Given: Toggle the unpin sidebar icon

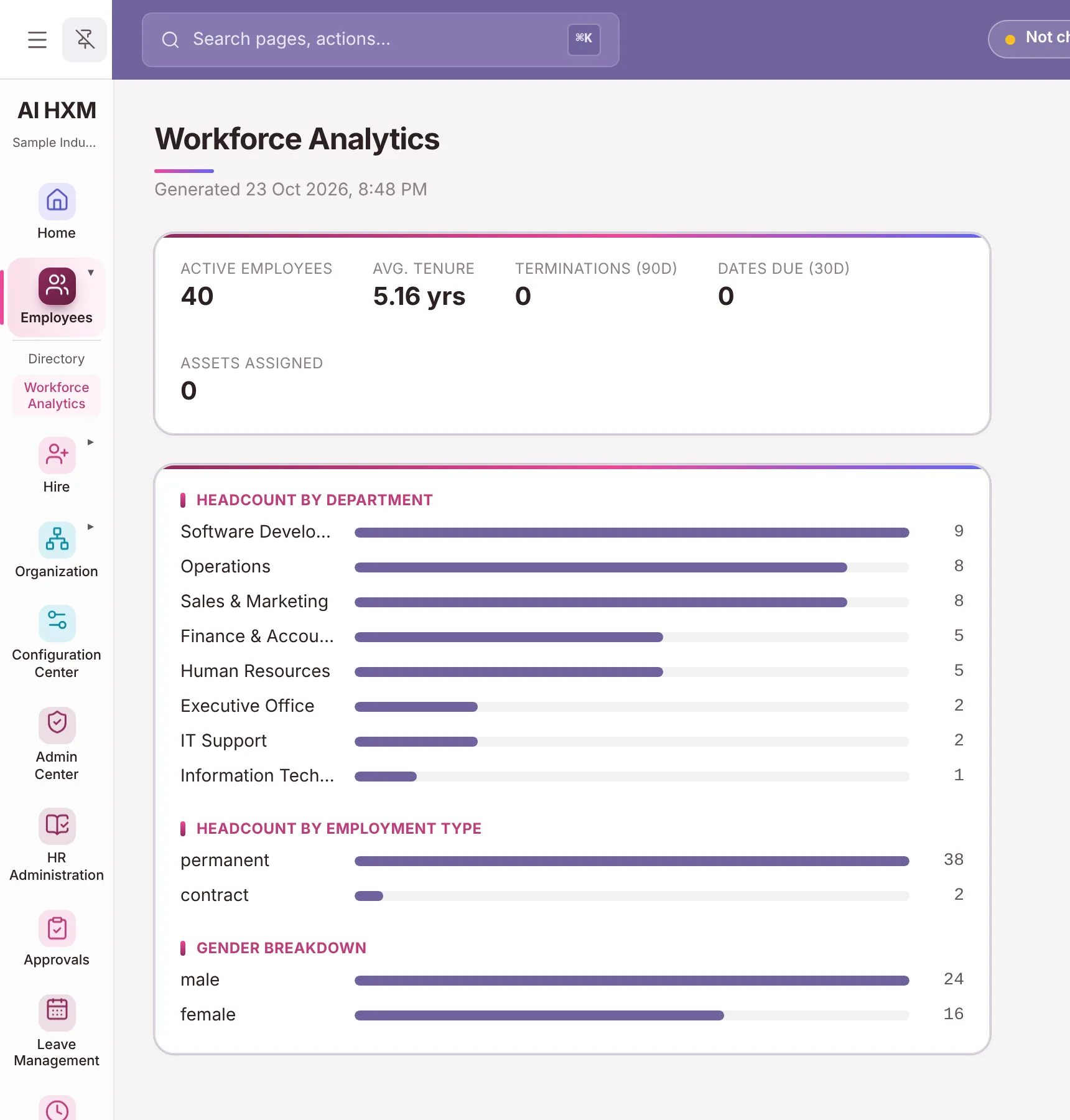Looking at the screenshot, I should pyautogui.click(x=85, y=40).
